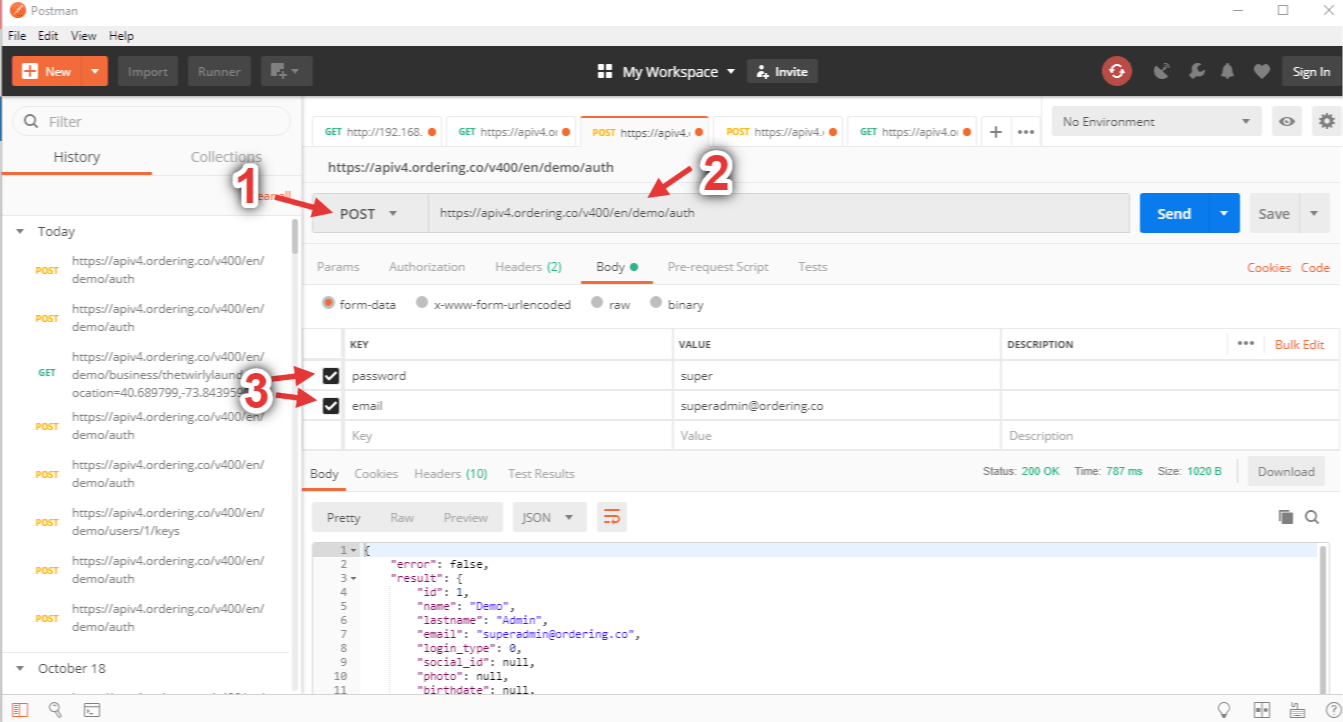Toggle sidebar icon in status bar
The image size is (1343, 722).
(x=20, y=710)
